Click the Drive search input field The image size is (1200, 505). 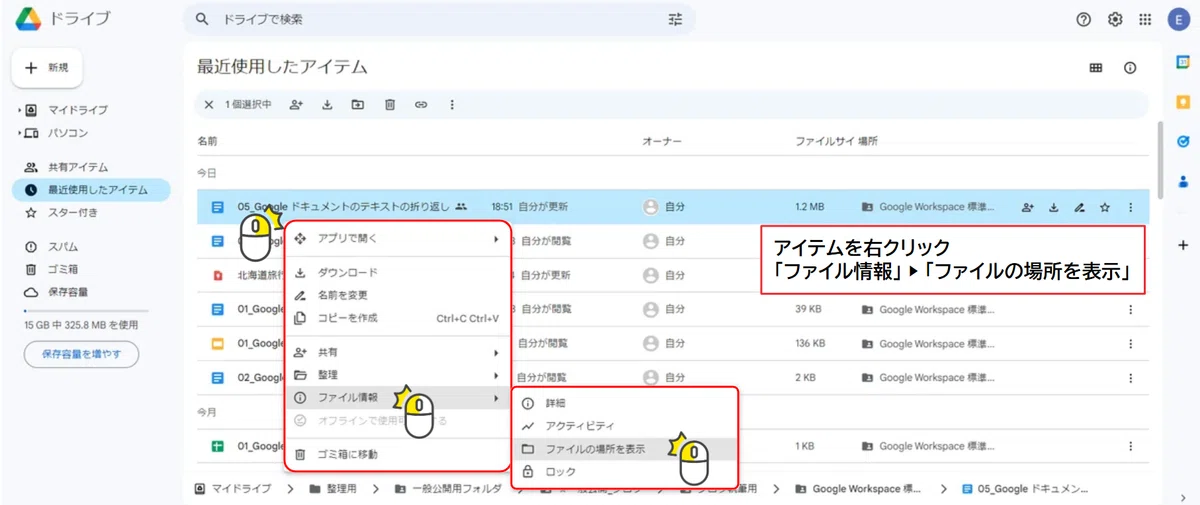pos(438,19)
